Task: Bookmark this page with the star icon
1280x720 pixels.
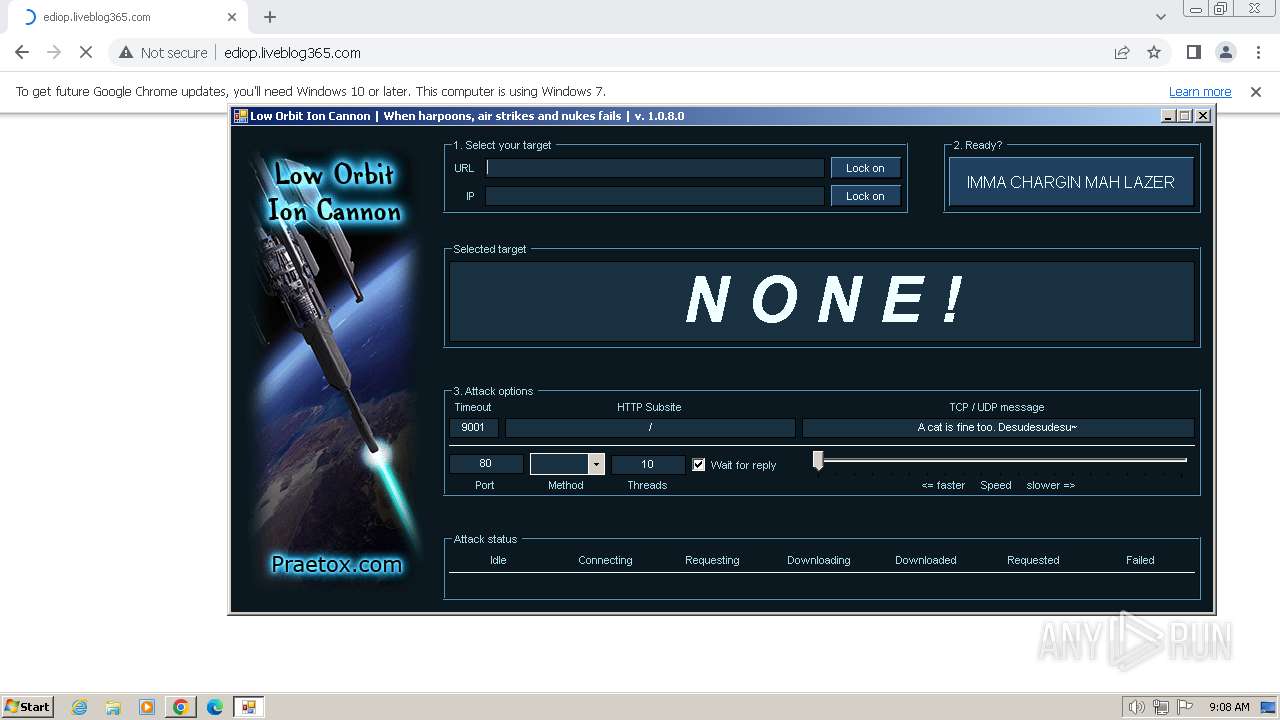Action: click(1154, 52)
